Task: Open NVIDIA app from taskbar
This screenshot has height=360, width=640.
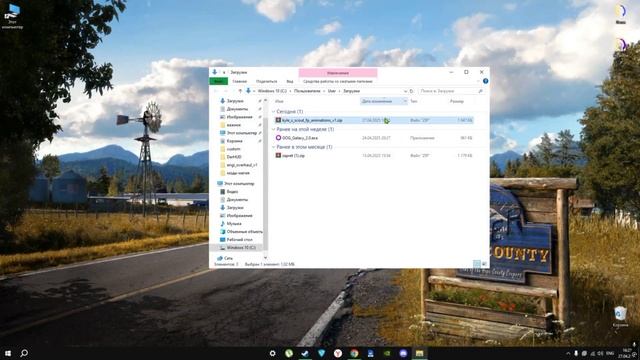Action: [x=387, y=353]
